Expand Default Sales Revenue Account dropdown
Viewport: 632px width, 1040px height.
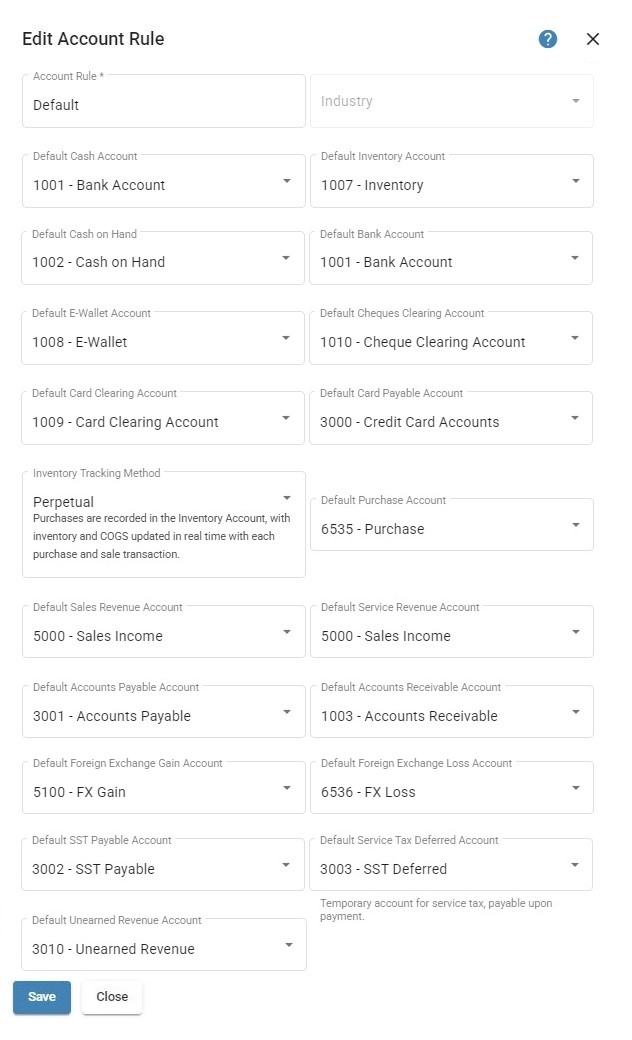point(164,631)
